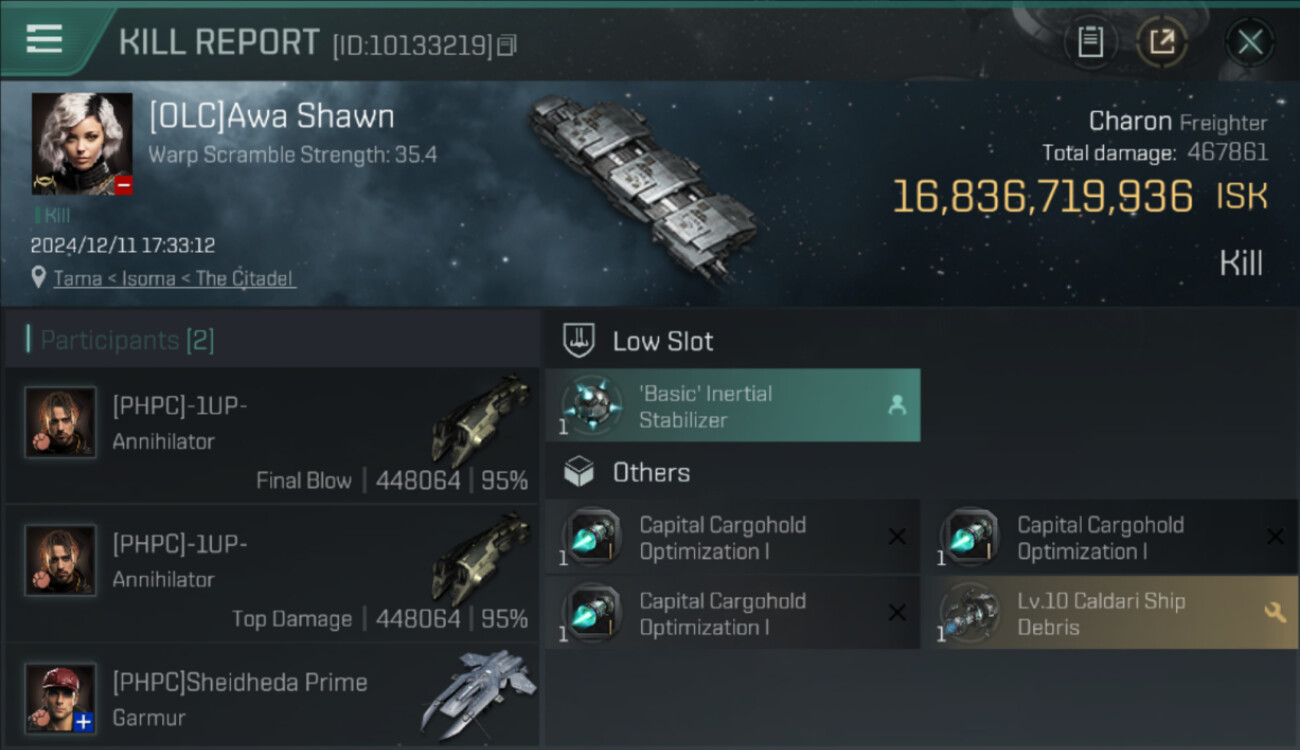The width and height of the screenshot is (1300, 750).
Task: Click the wrench icon on Caldari Debris
Action: (x=1275, y=612)
